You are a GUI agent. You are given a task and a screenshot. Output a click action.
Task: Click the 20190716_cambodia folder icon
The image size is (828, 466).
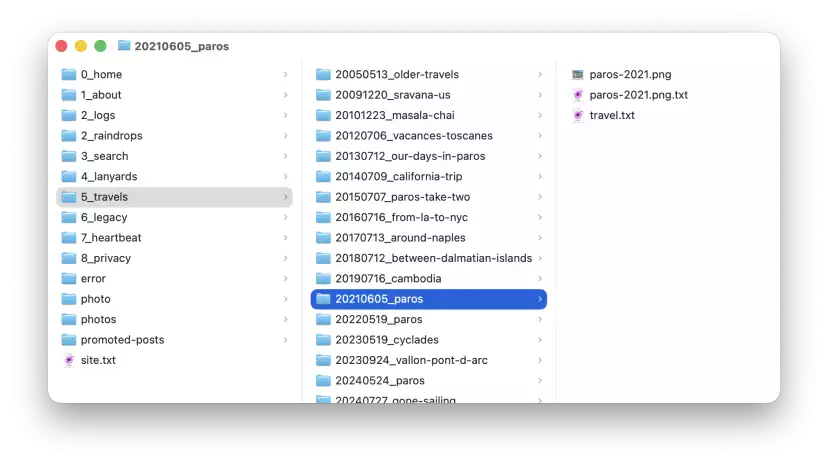323,278
